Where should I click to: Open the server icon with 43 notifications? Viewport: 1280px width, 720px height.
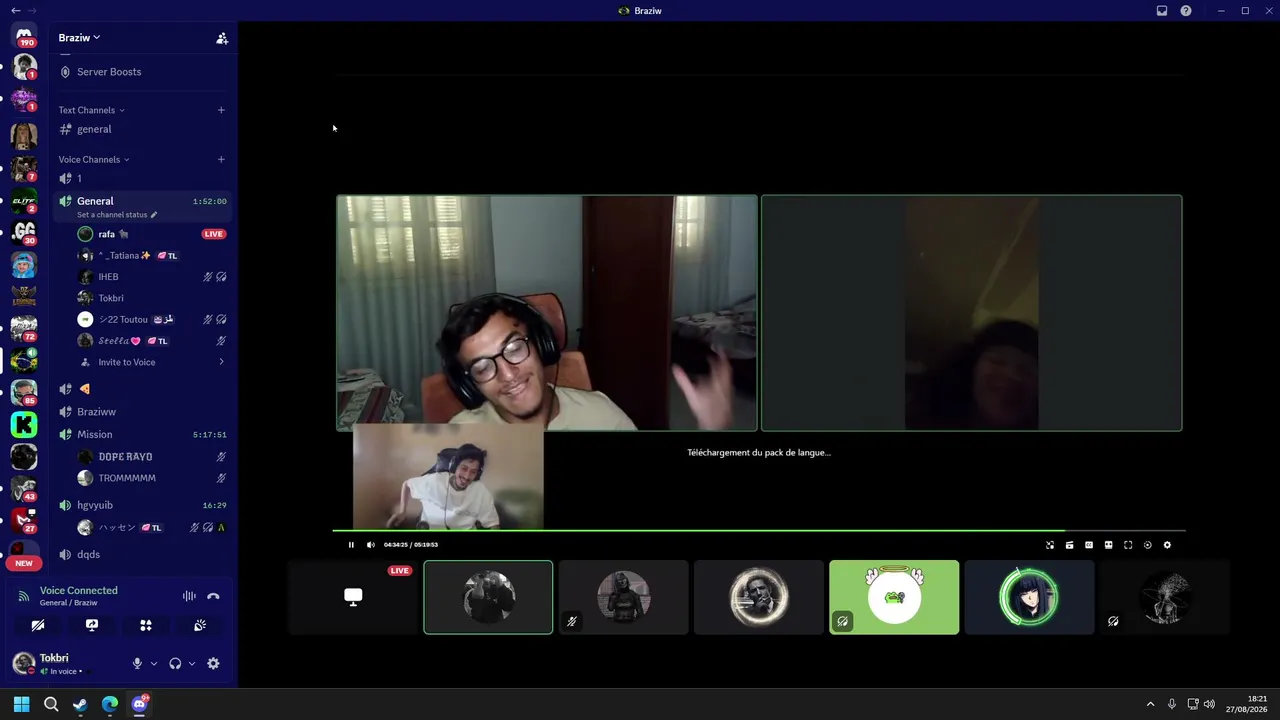point(24,489)
